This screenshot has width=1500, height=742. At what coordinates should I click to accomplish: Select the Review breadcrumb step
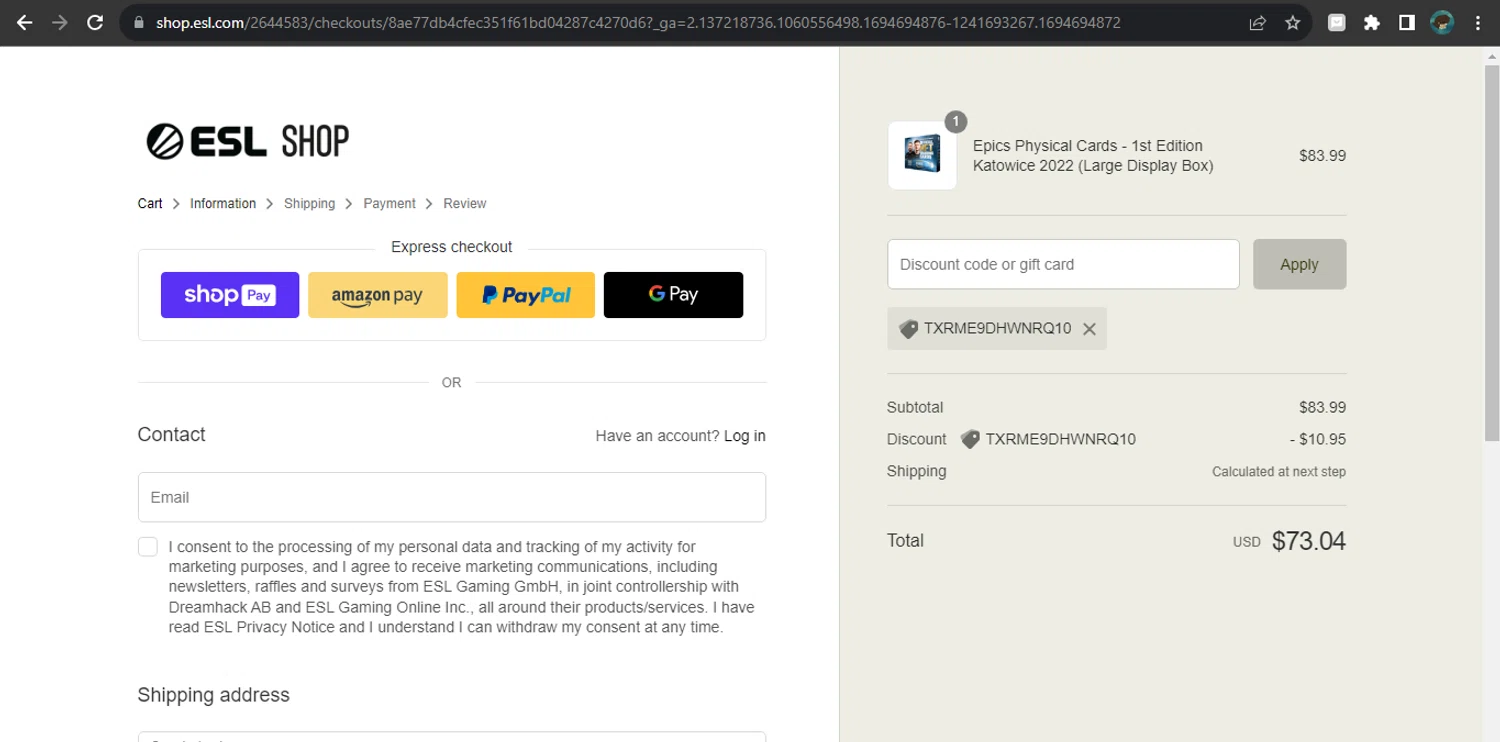pos(465,203)
